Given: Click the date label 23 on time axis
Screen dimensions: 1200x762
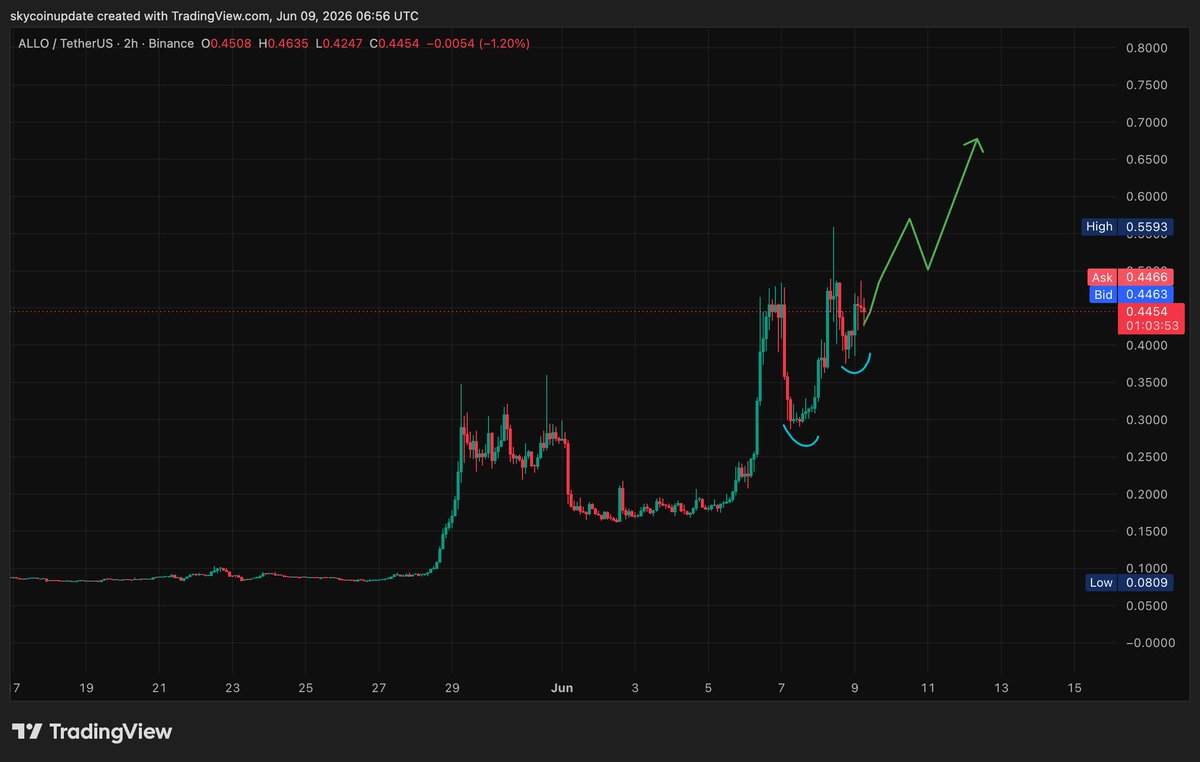Looking at the screenshot, I should tap(232, 689).
